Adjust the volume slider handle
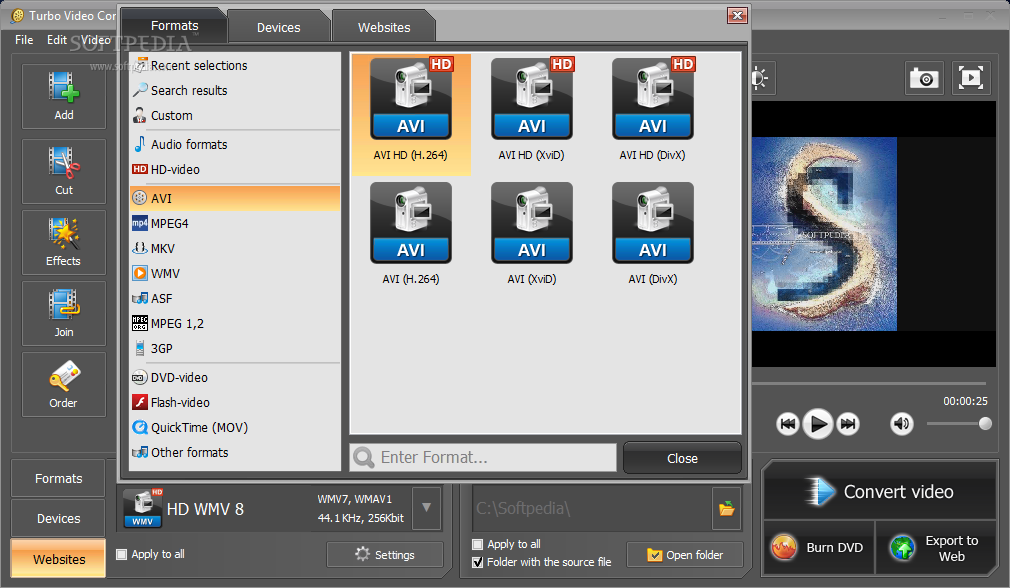This screenshot has height=588, width=1010. [x=985, y=424]
